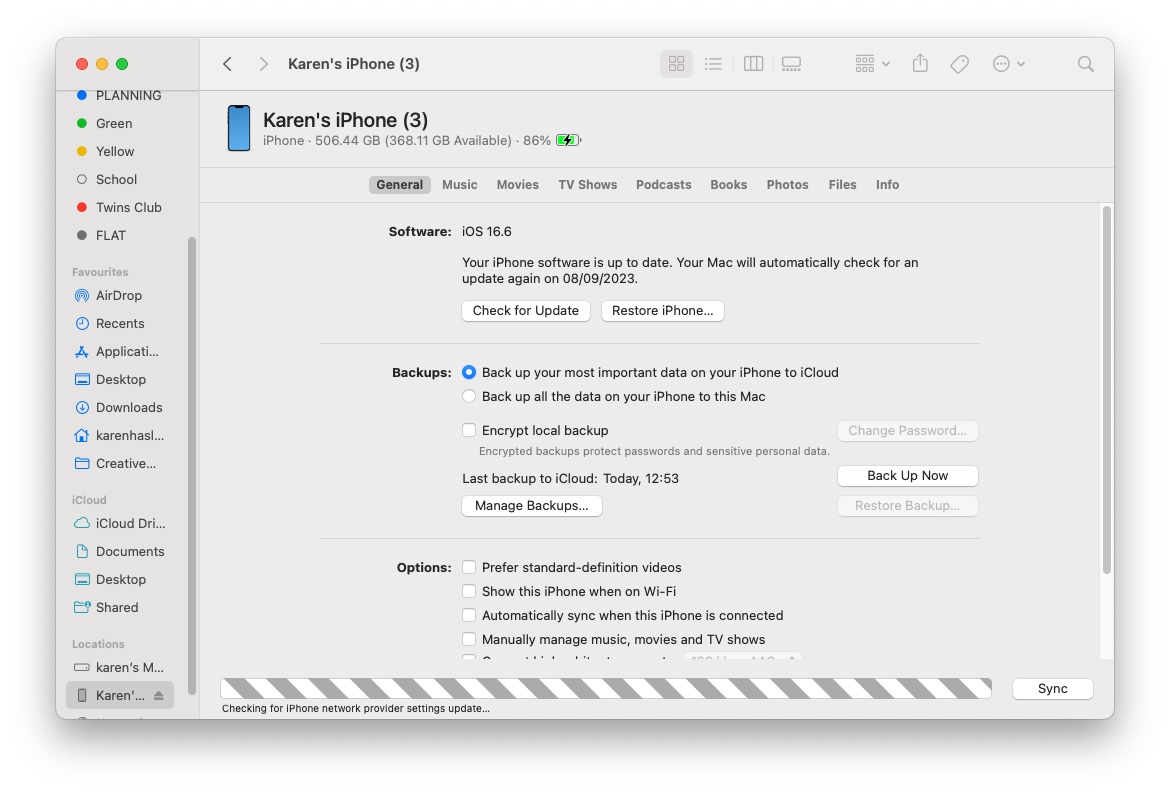The width and height of the screenshot is (1170, 793).
Task: Switch to column view in the toolbar
Action: tap(753, 63)
